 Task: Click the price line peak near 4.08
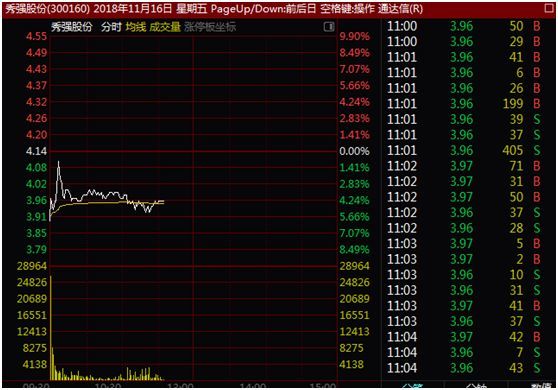[59, 163]
